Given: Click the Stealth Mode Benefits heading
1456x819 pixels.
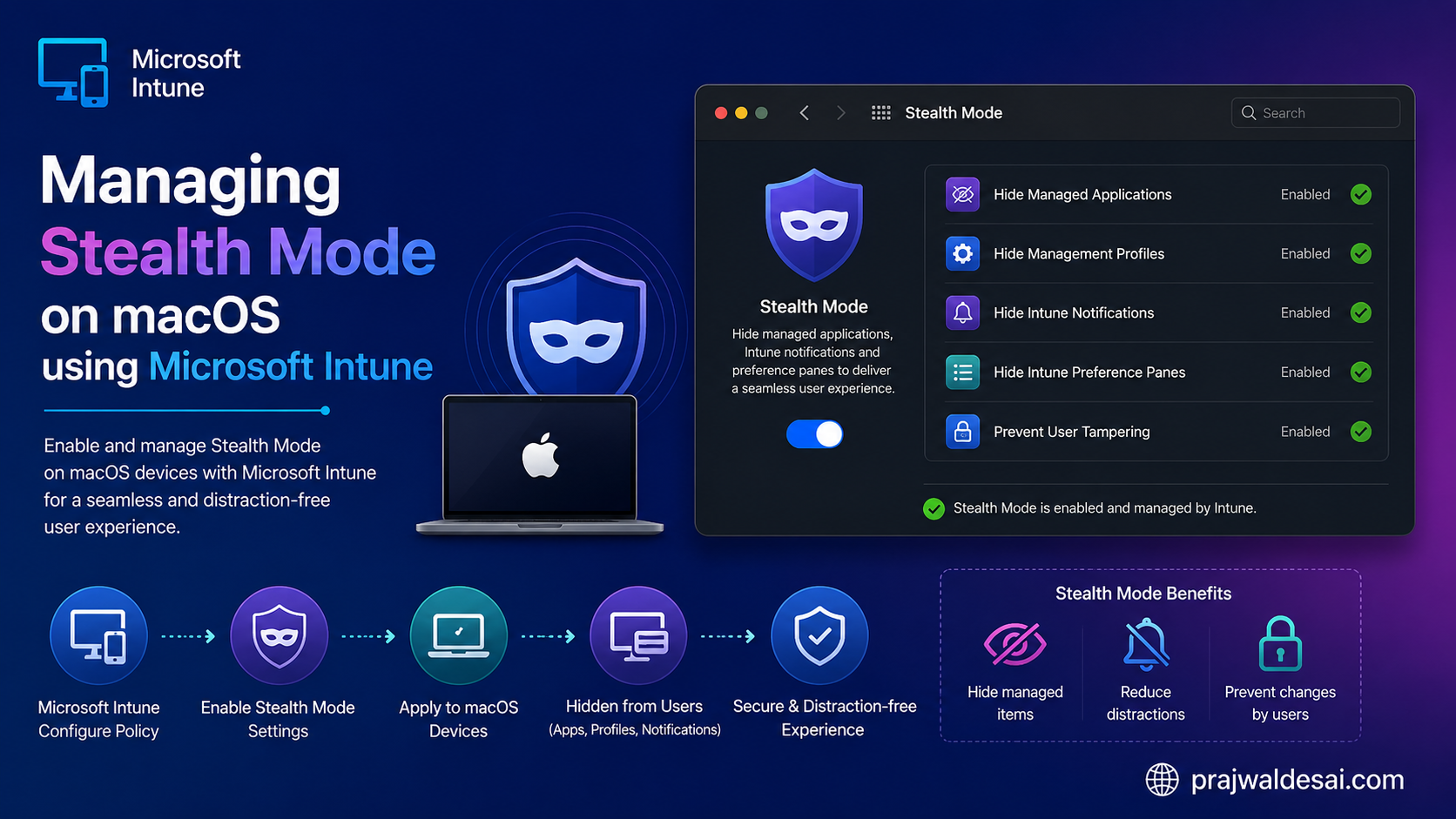Looking at the screenshot, I should [x=1143, y=594].
